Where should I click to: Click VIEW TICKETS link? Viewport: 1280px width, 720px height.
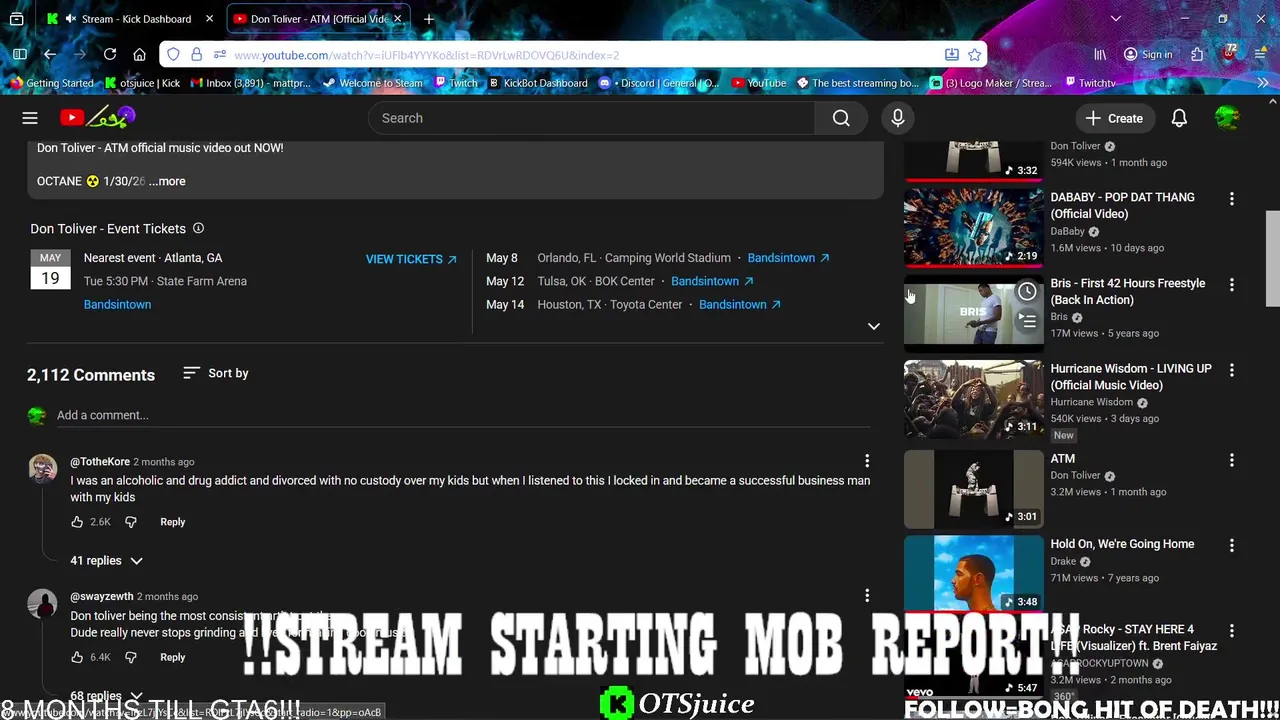click(411, 259)
